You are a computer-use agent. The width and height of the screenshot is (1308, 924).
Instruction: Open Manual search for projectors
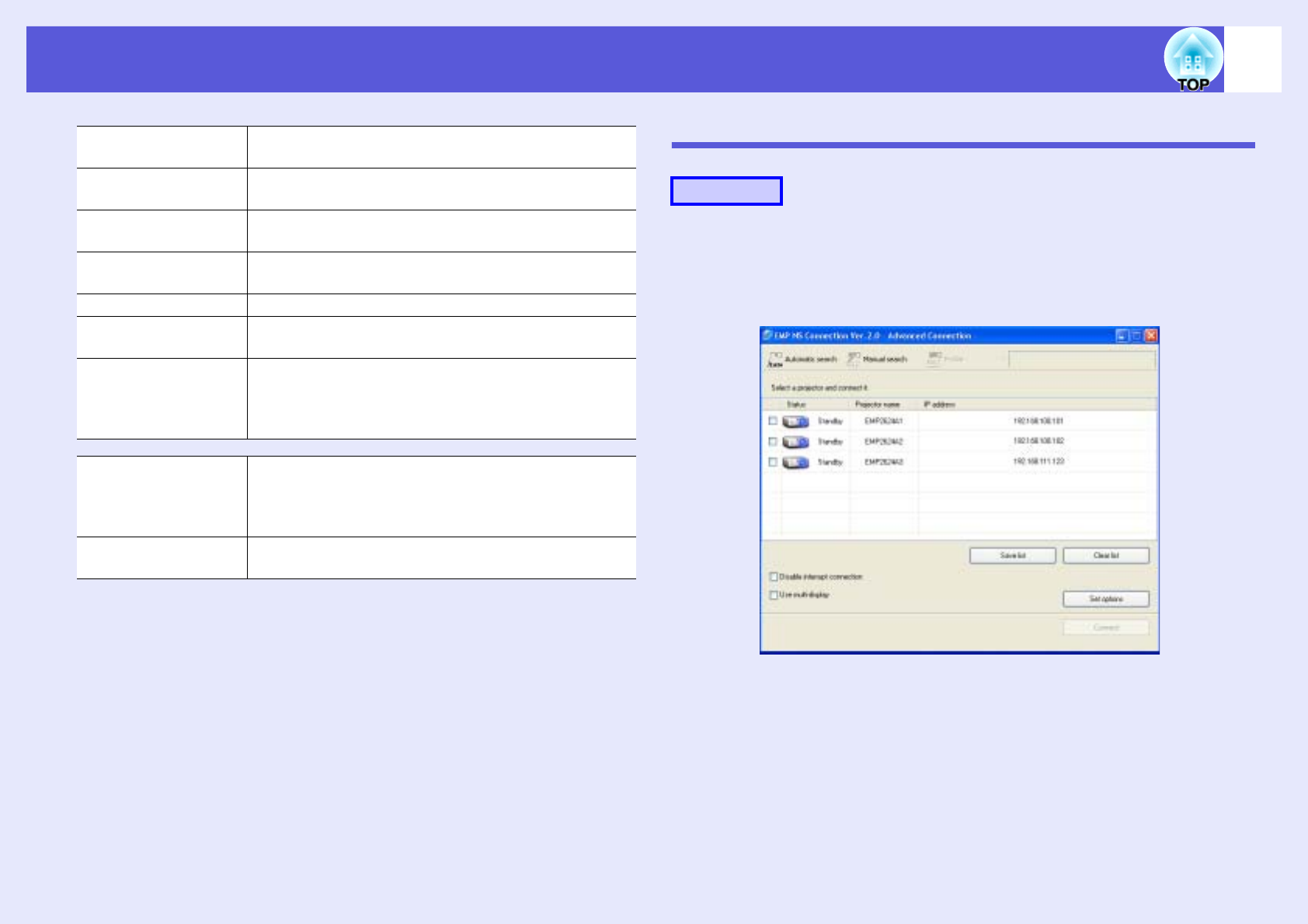pos(877,359)
